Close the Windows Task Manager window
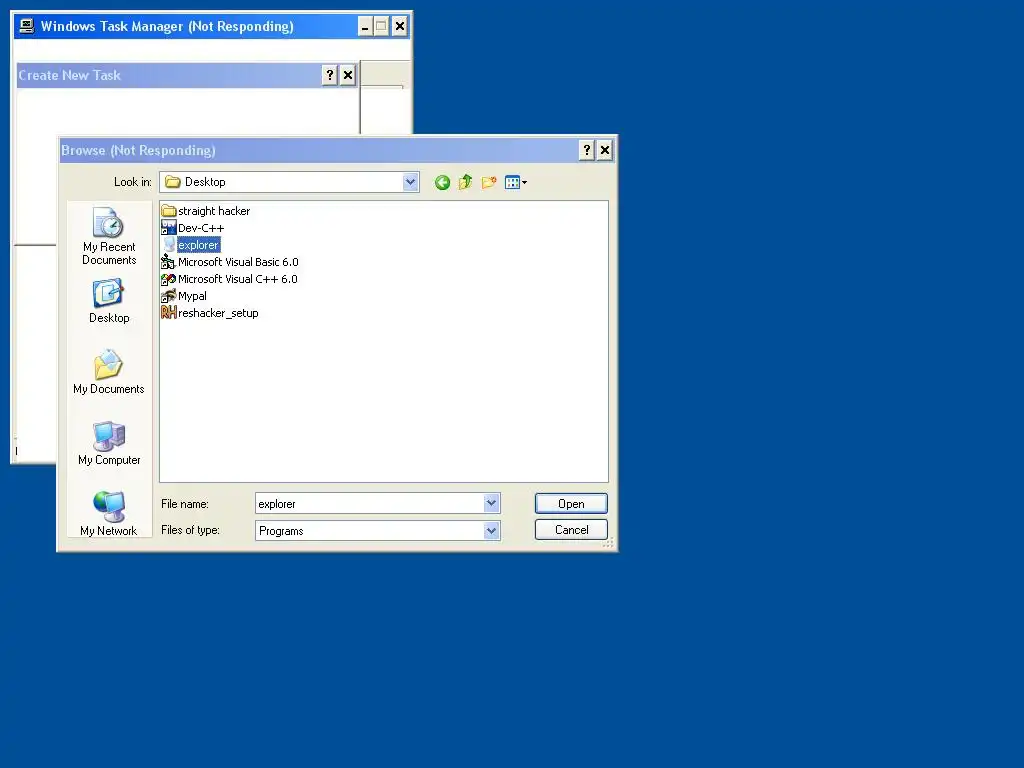Screen dimensions: 1024x768 click(x=400, y=26)
